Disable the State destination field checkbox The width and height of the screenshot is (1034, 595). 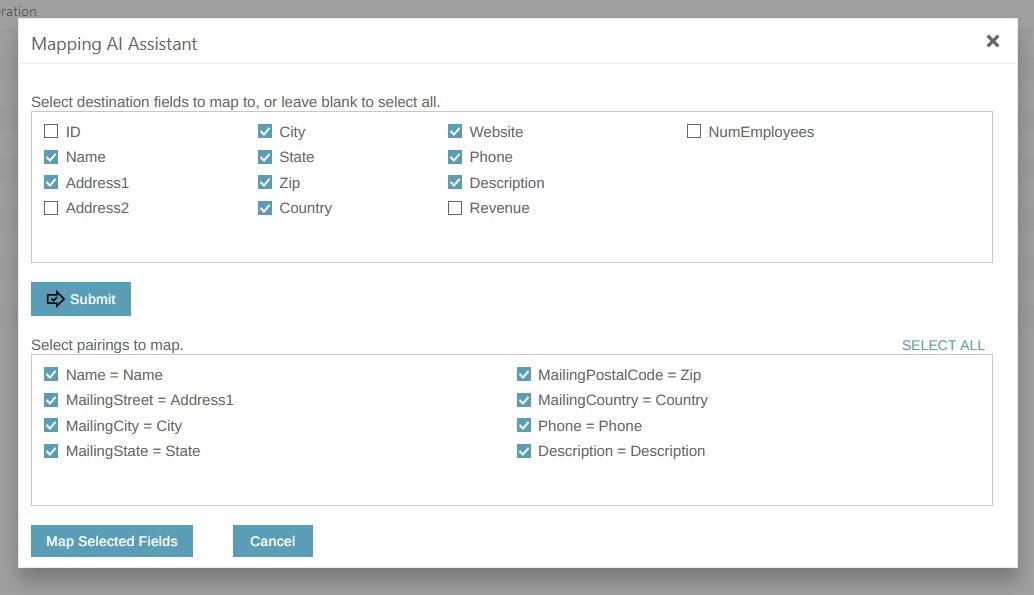[266, 156]
